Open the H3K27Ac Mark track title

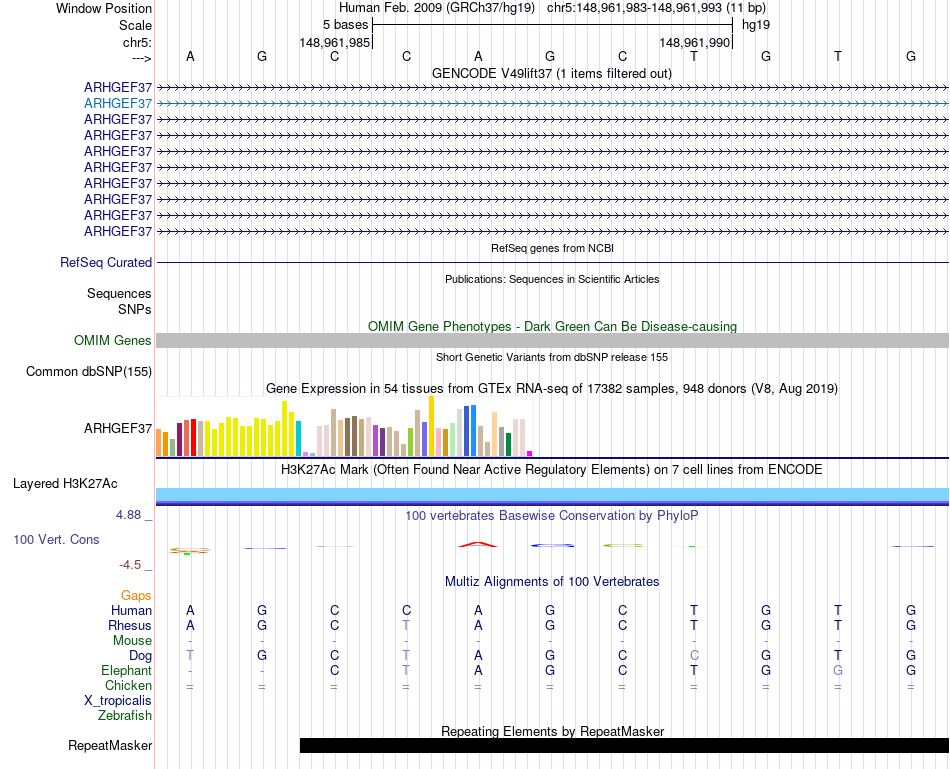pos(552,470)
